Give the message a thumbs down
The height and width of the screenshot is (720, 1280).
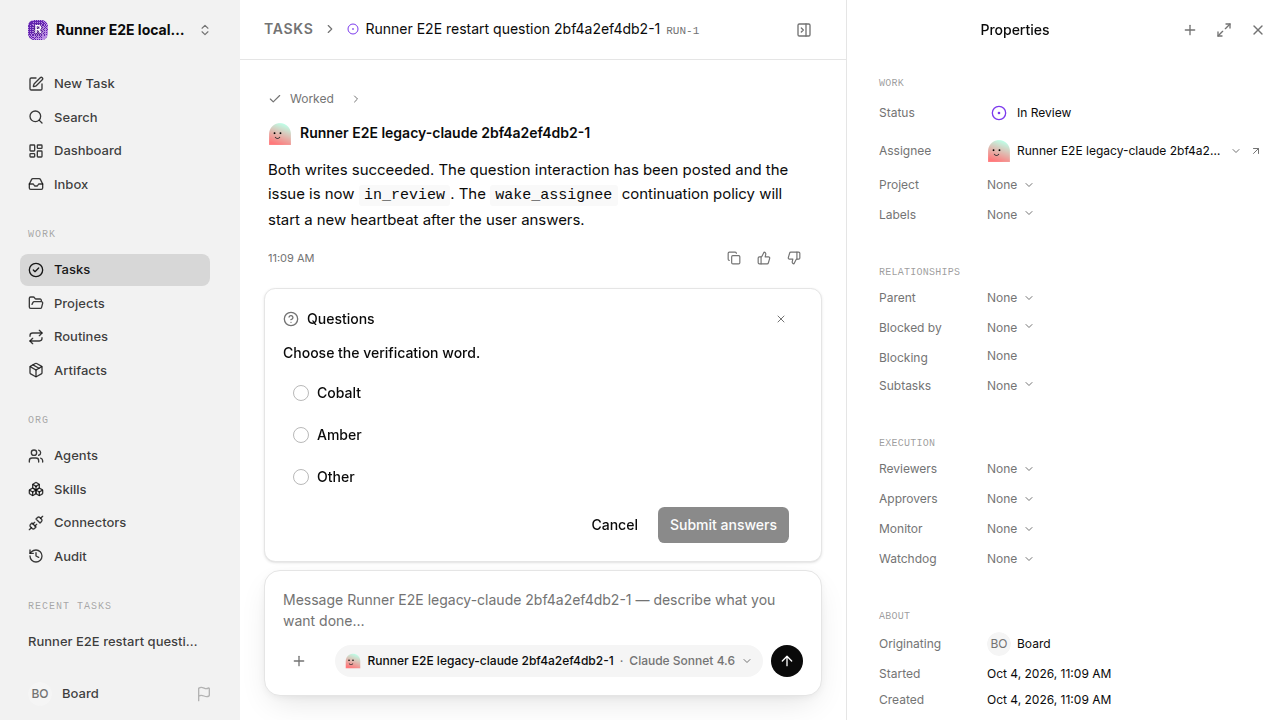794,258
